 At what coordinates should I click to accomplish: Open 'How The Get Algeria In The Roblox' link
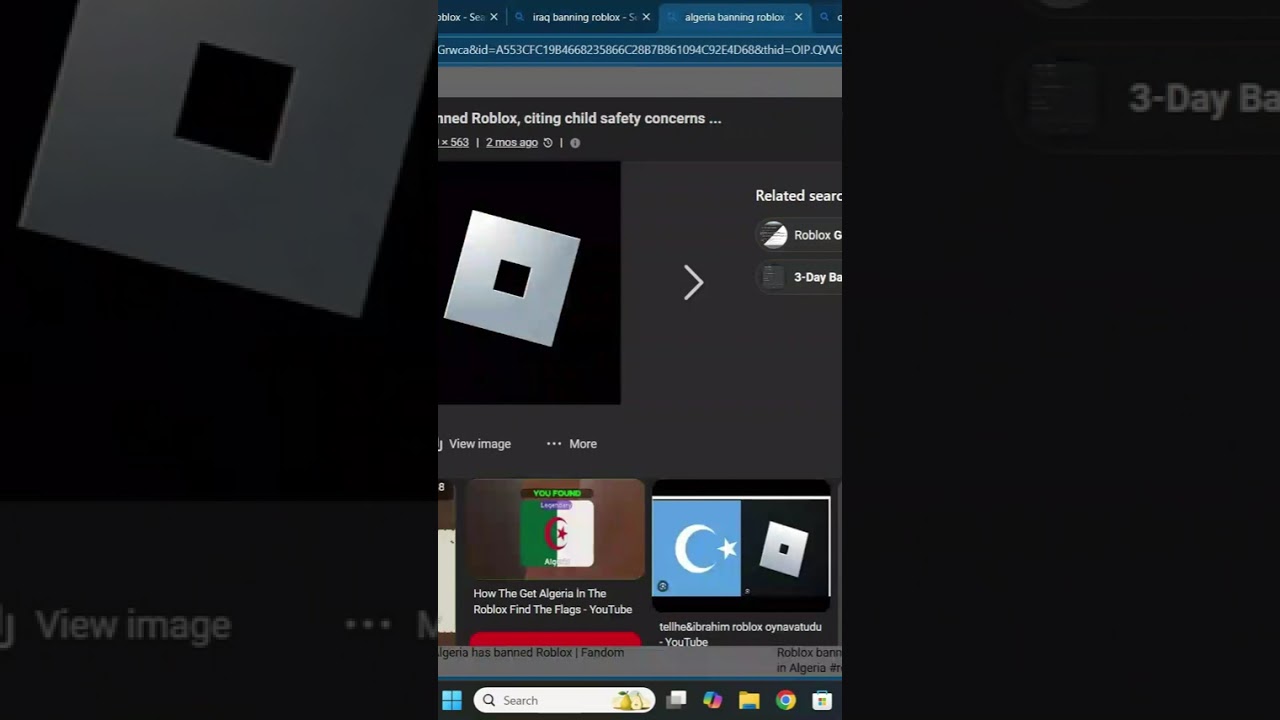click(553, 601)
